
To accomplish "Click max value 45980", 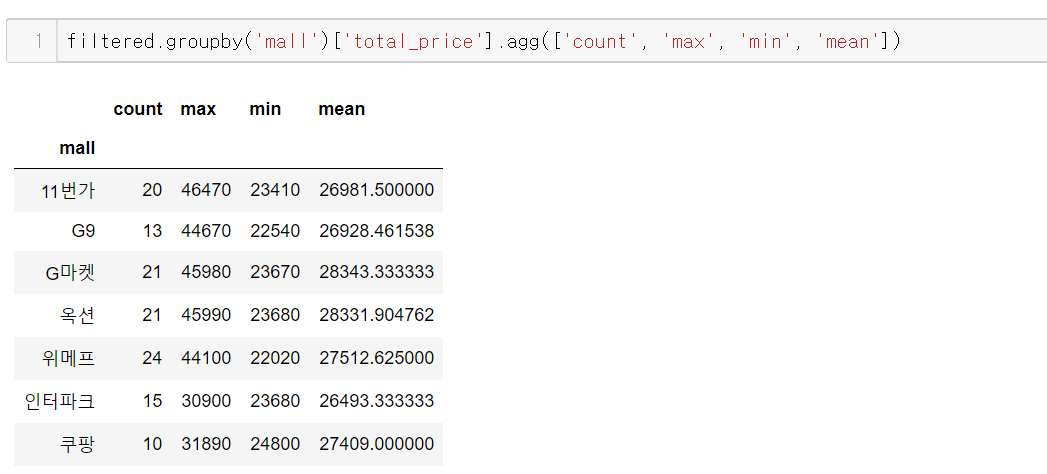I will tap(206, 272).
